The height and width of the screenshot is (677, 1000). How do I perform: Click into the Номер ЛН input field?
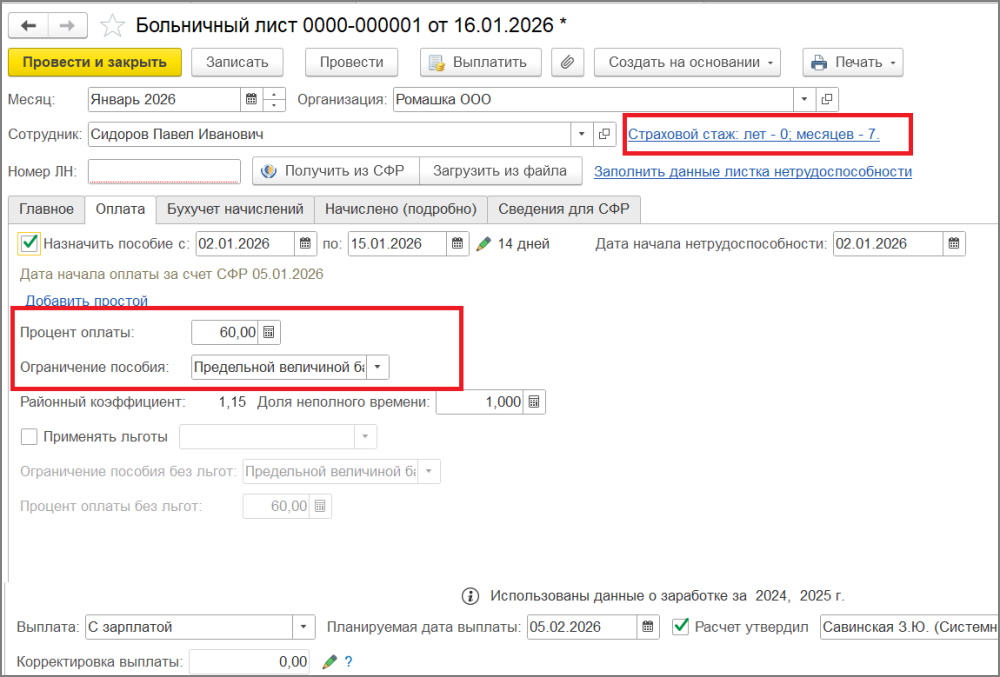coord(164,171)
